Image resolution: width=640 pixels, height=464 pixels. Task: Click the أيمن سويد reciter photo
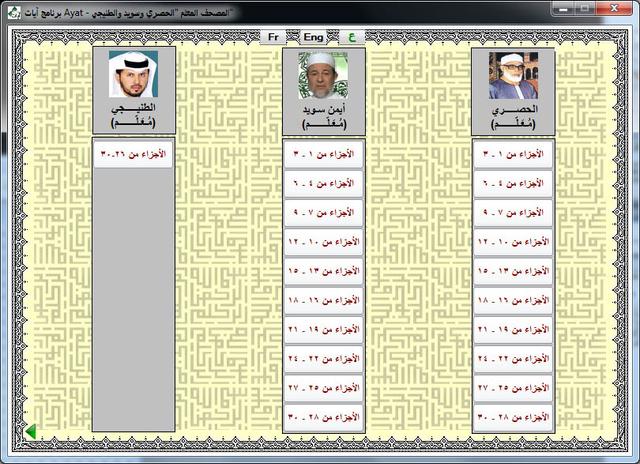(x=323, y=75)
